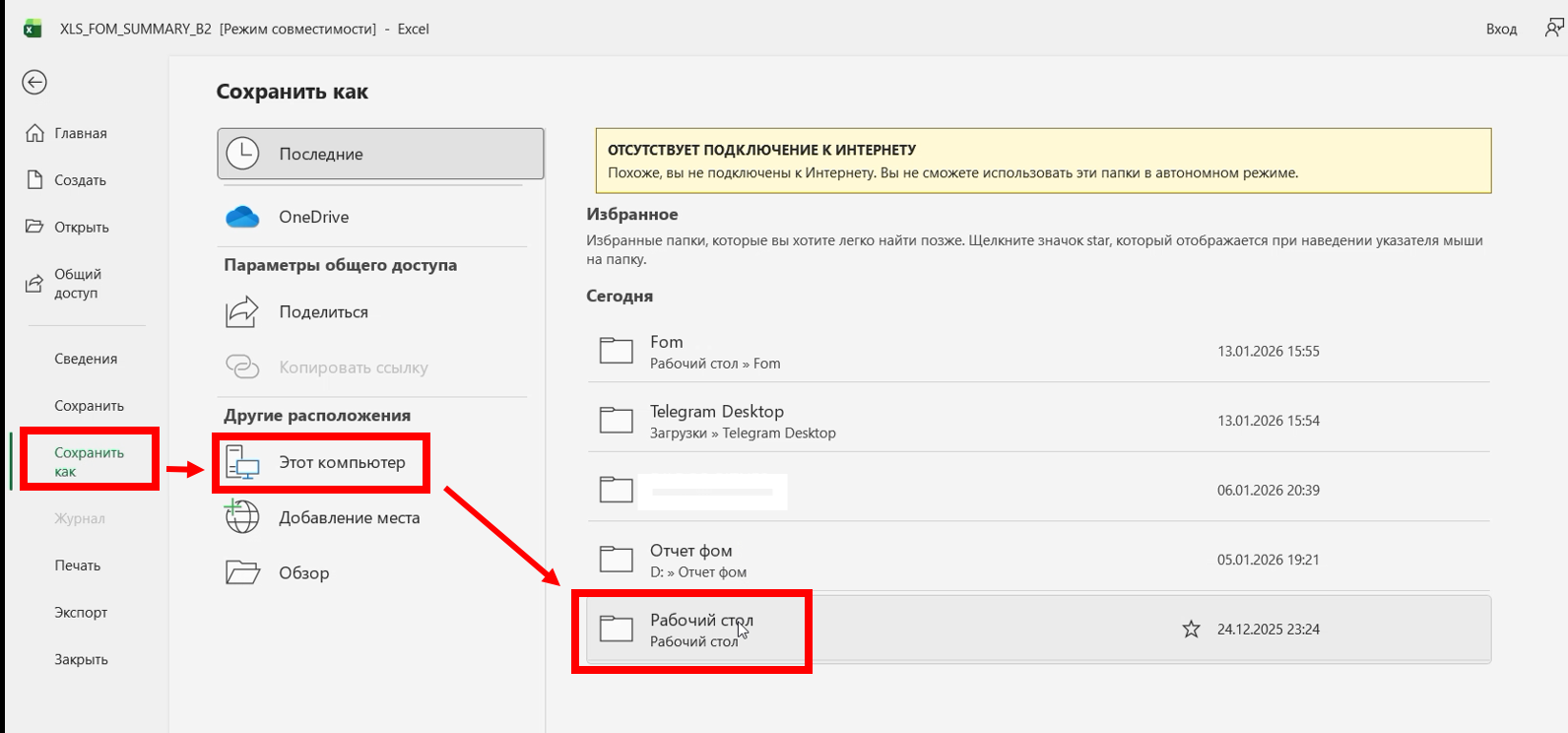Viewport: 1568px width, 733px height.
Task: Click the Excel logo in title bar
Action: pos(33,29)
